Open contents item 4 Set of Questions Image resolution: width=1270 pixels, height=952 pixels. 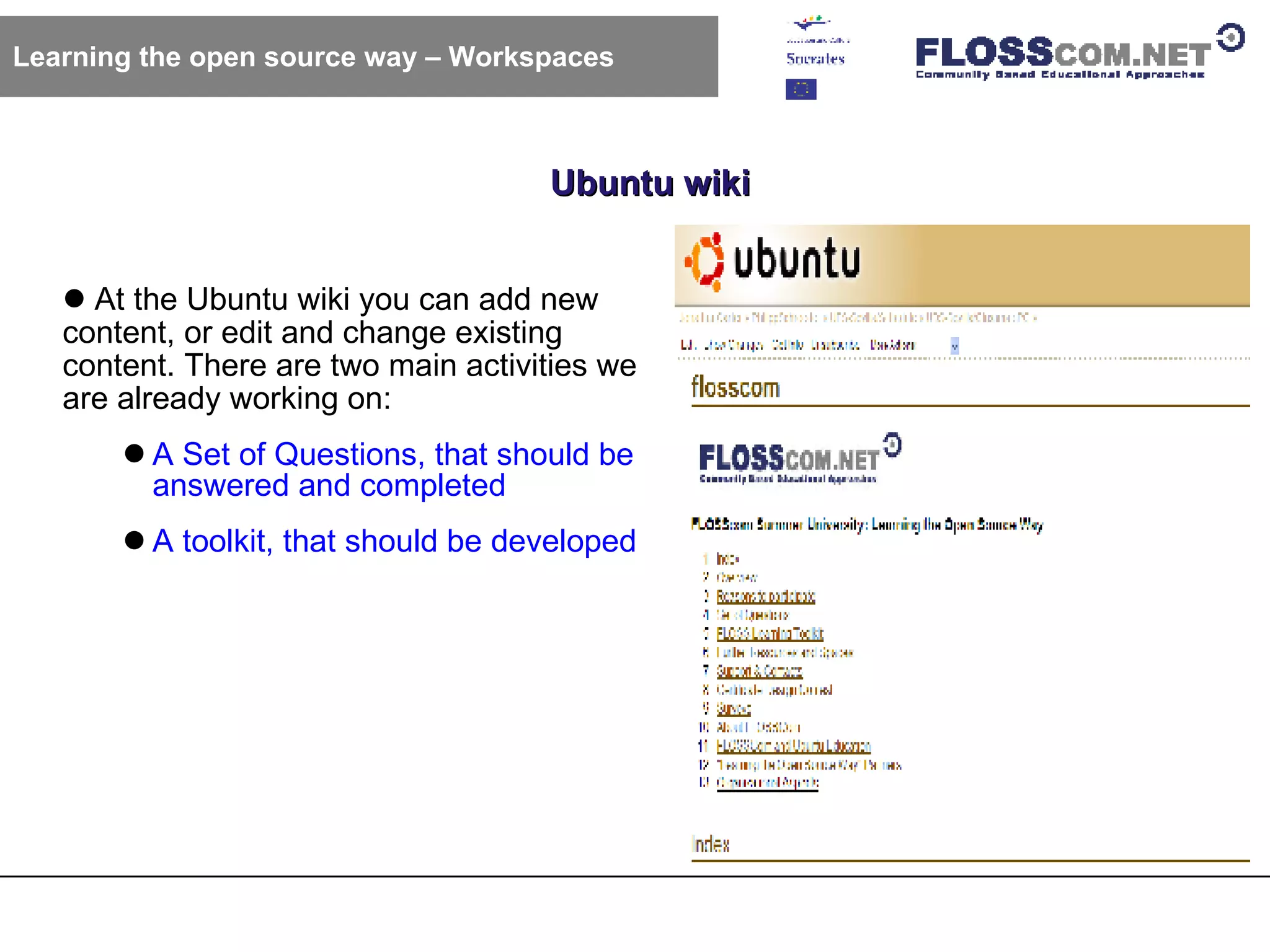tap(752, 615)
